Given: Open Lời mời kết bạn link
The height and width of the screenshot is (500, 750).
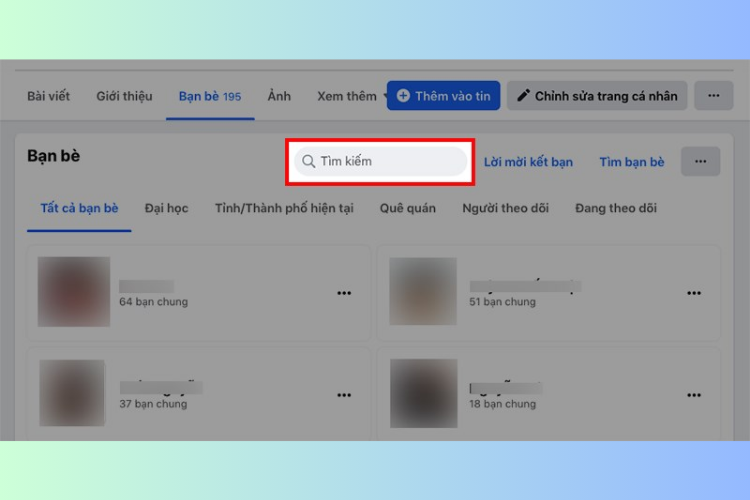Looking at the screenshot, I should click(x=528, y=162).
